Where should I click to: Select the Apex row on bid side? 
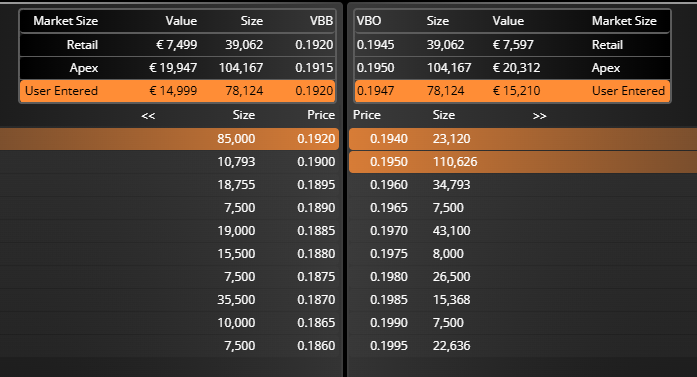click(177, 68)
